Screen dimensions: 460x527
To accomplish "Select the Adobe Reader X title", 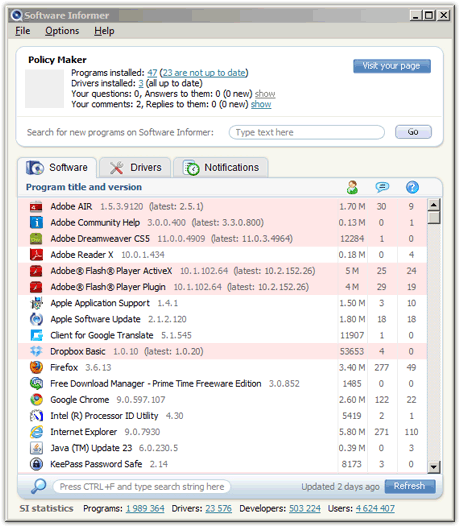I will [82, 255].
